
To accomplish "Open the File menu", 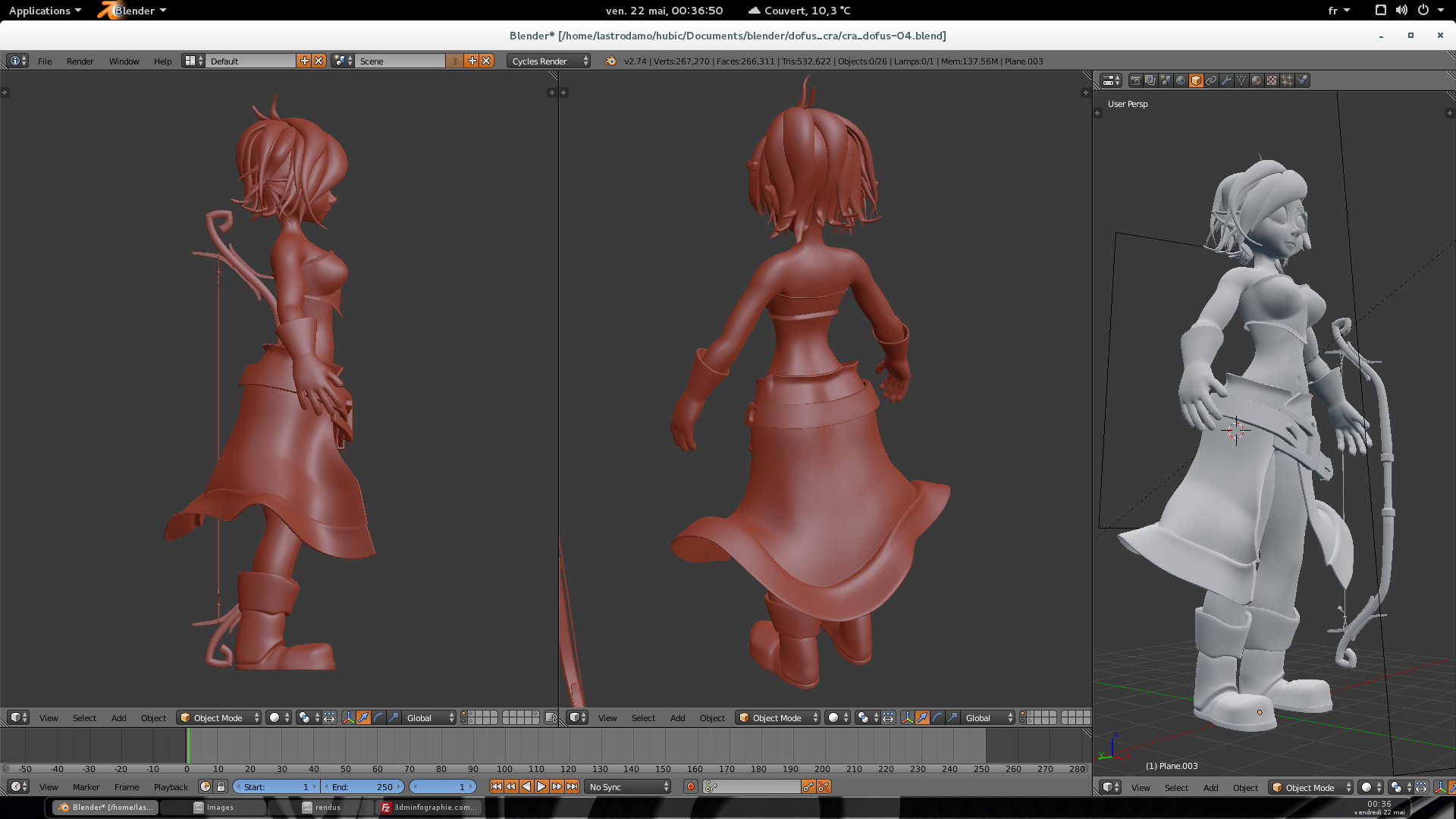I will 45,61.
